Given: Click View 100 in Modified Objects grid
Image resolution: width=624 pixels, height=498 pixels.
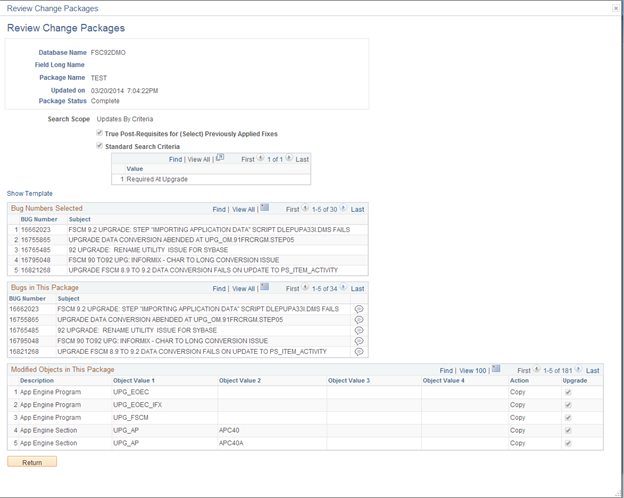Looking at the screenshot, I should click(473, 371).
